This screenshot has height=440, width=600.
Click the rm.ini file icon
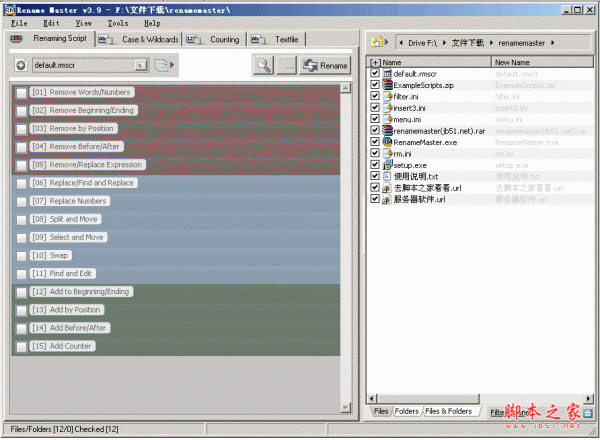[x=388, y=153]
